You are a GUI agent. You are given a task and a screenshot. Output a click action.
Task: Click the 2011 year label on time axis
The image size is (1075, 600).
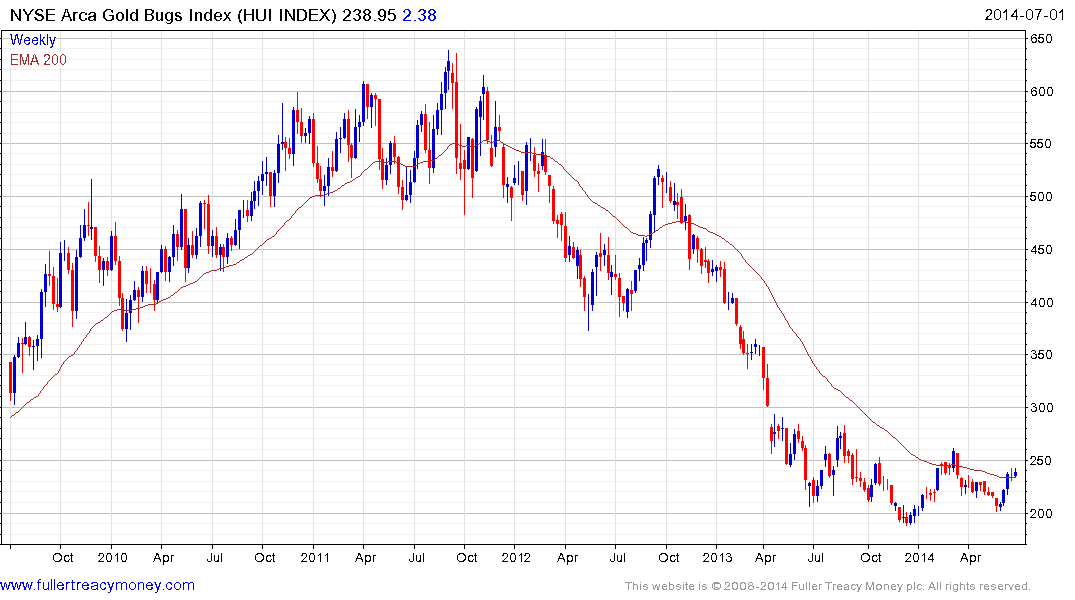(x=315, y=557)
